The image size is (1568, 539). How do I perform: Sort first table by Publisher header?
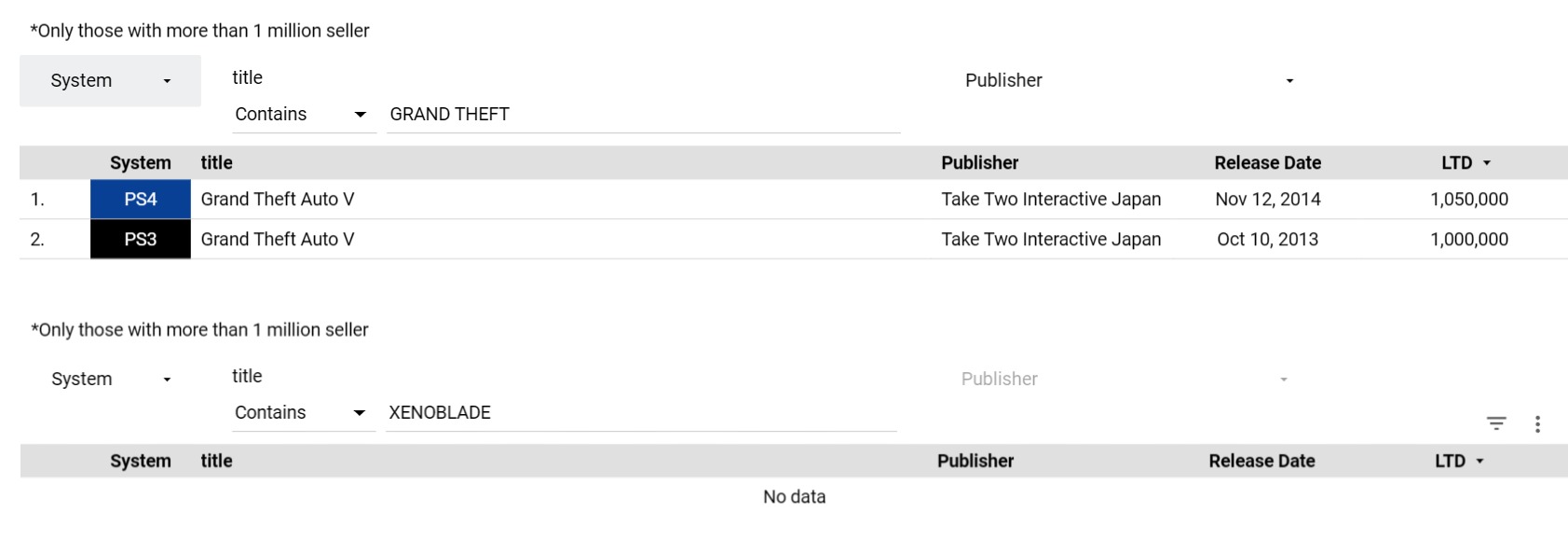[x=979, y=163]
